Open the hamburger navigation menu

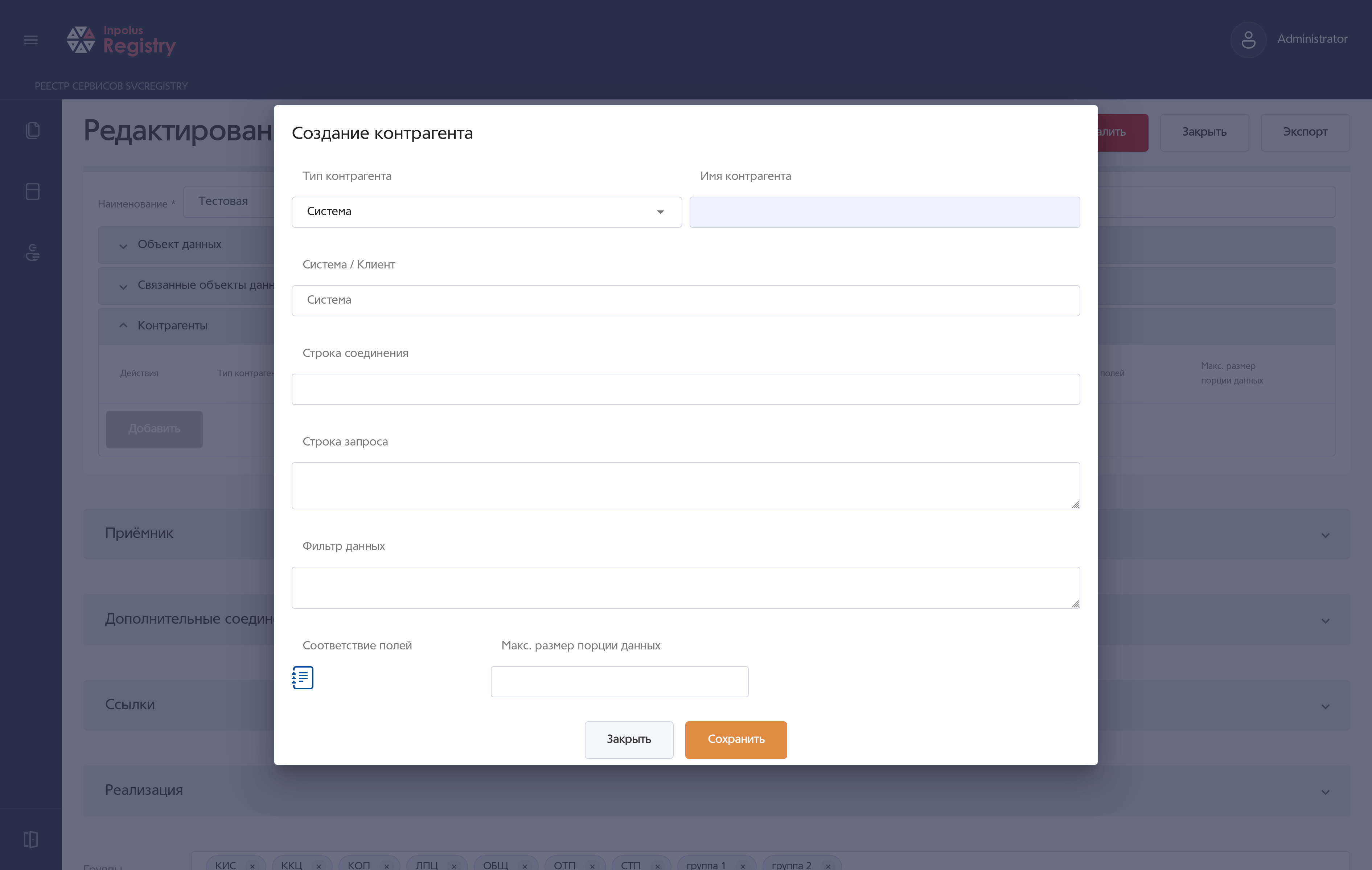tap(31, 40)
